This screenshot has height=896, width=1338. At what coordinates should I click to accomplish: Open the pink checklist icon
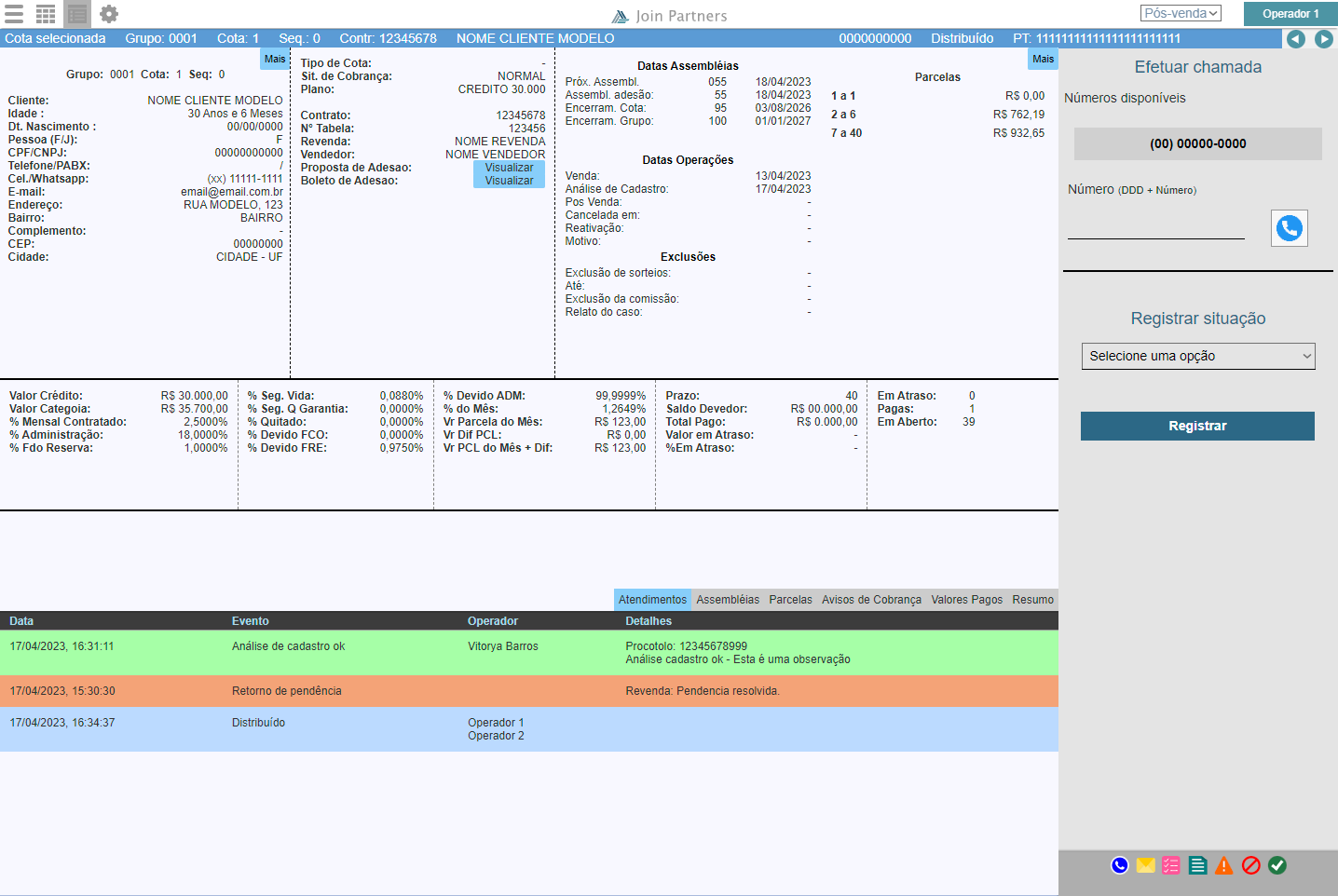pos(1171,865)
